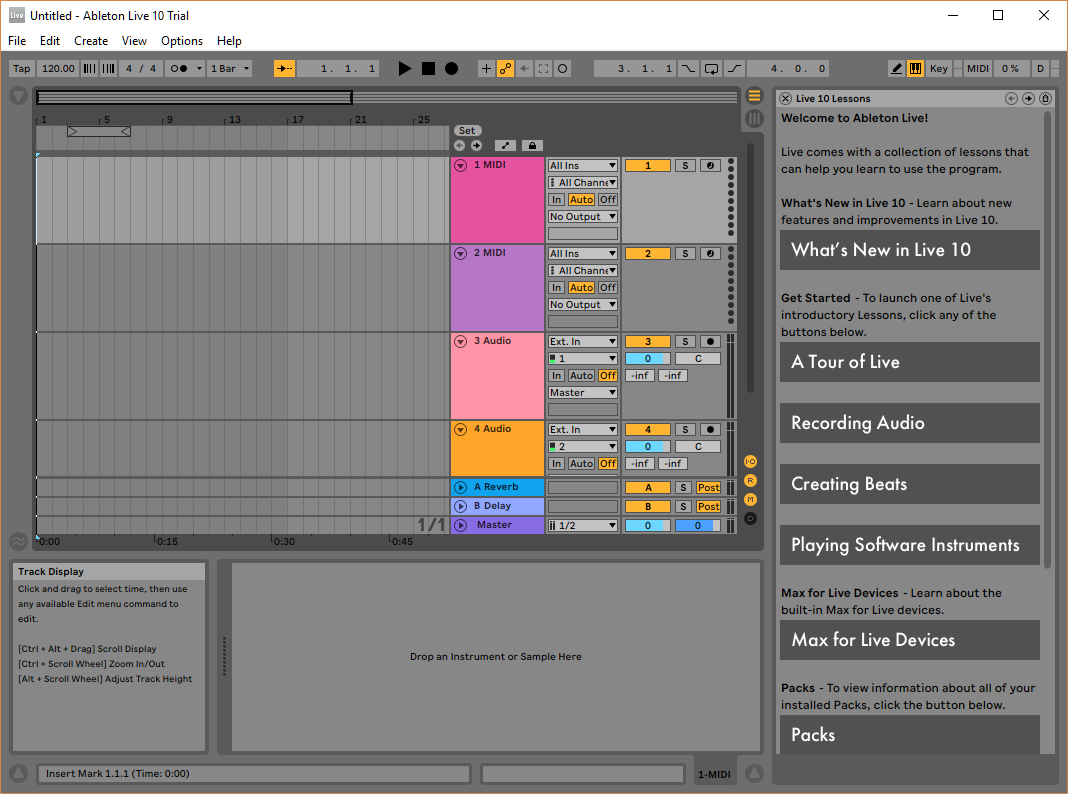The height and width of the screenshot is (794, 1068).
Task: Click previous locator arrow icon
Action: coord(460,146)
